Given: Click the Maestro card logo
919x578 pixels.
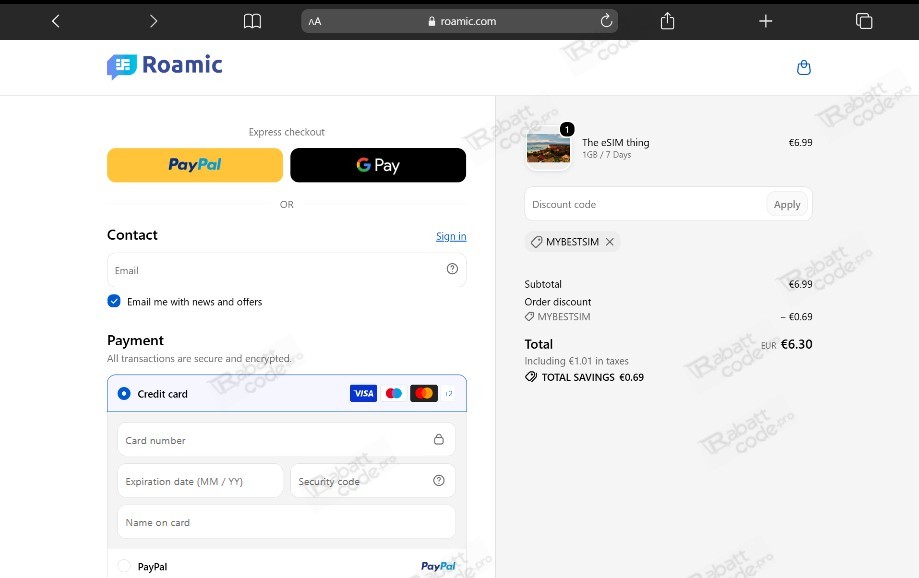Looking at the screenshot, I should click(394, 393).
